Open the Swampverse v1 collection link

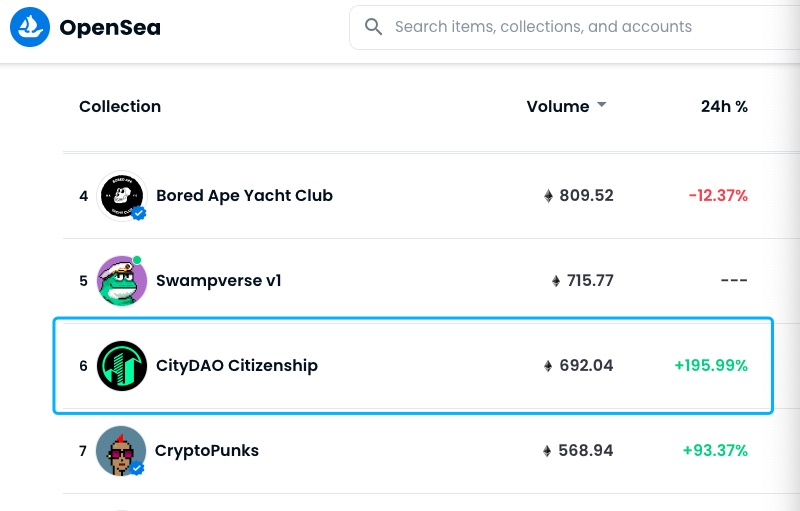pos(219,281)
